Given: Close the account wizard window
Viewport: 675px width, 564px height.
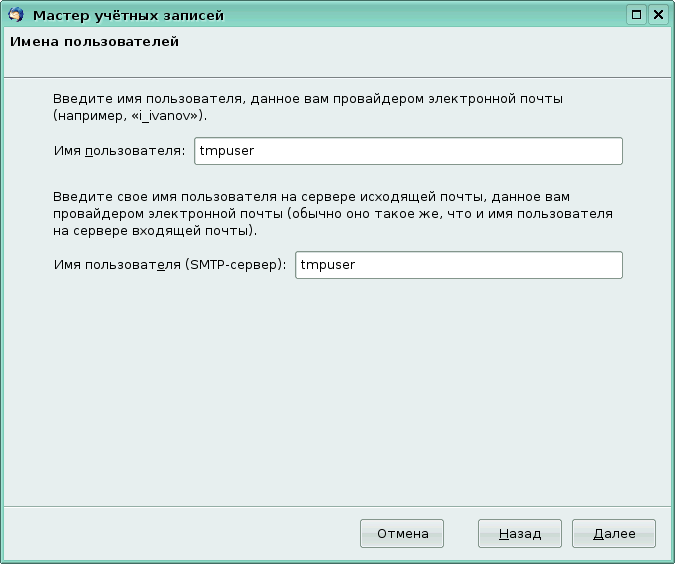Looking at the screenshot, I should coord(658,15).
